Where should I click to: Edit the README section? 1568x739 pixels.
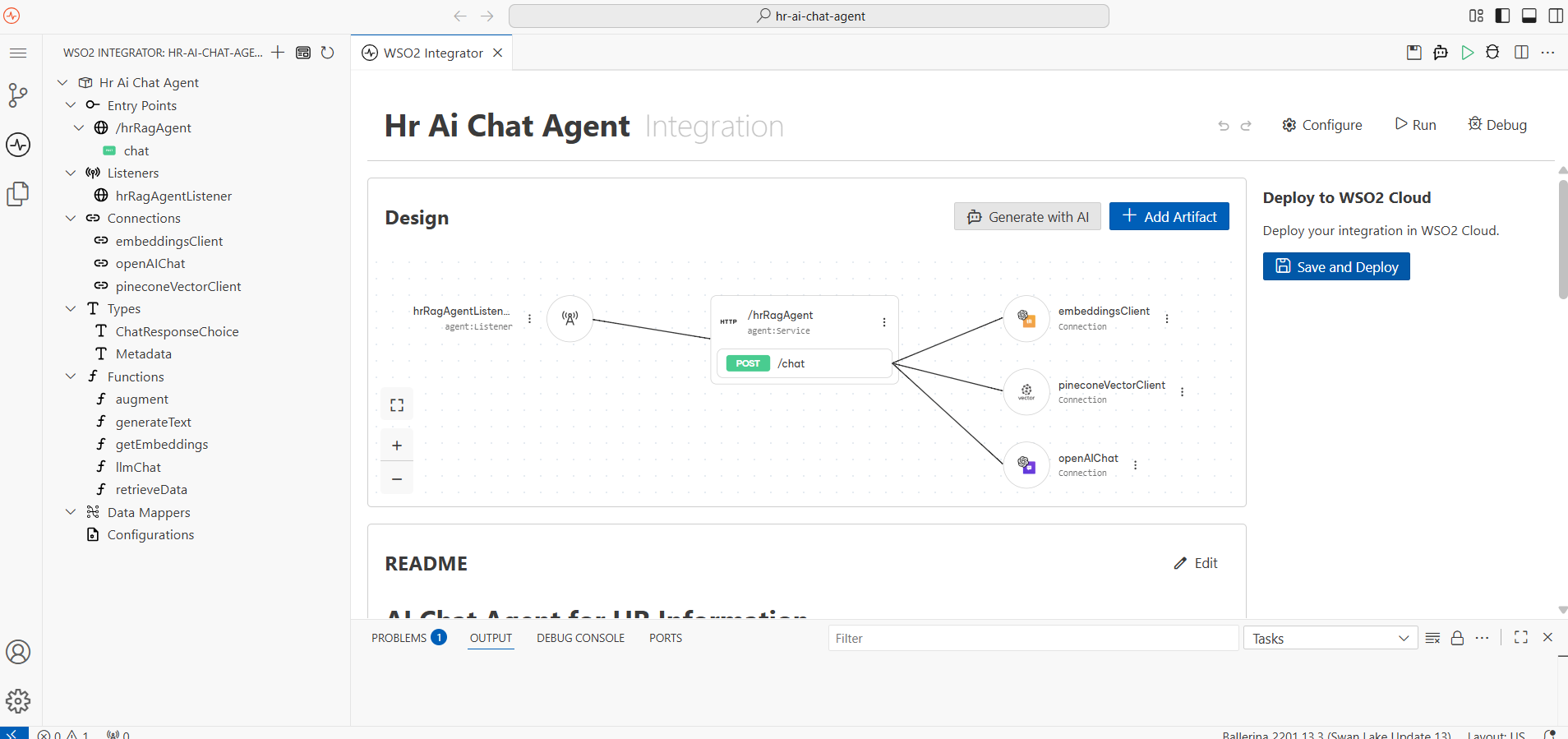1196,563
